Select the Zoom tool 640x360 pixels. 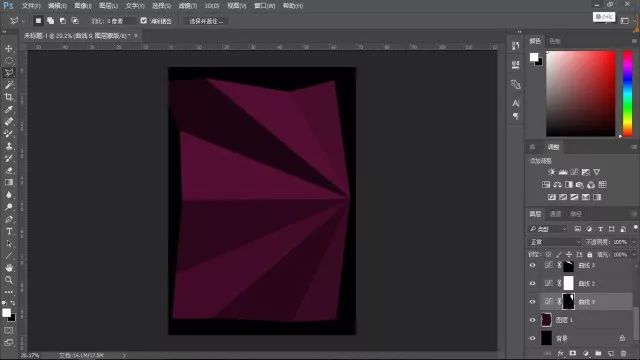[x=9, y=280]
